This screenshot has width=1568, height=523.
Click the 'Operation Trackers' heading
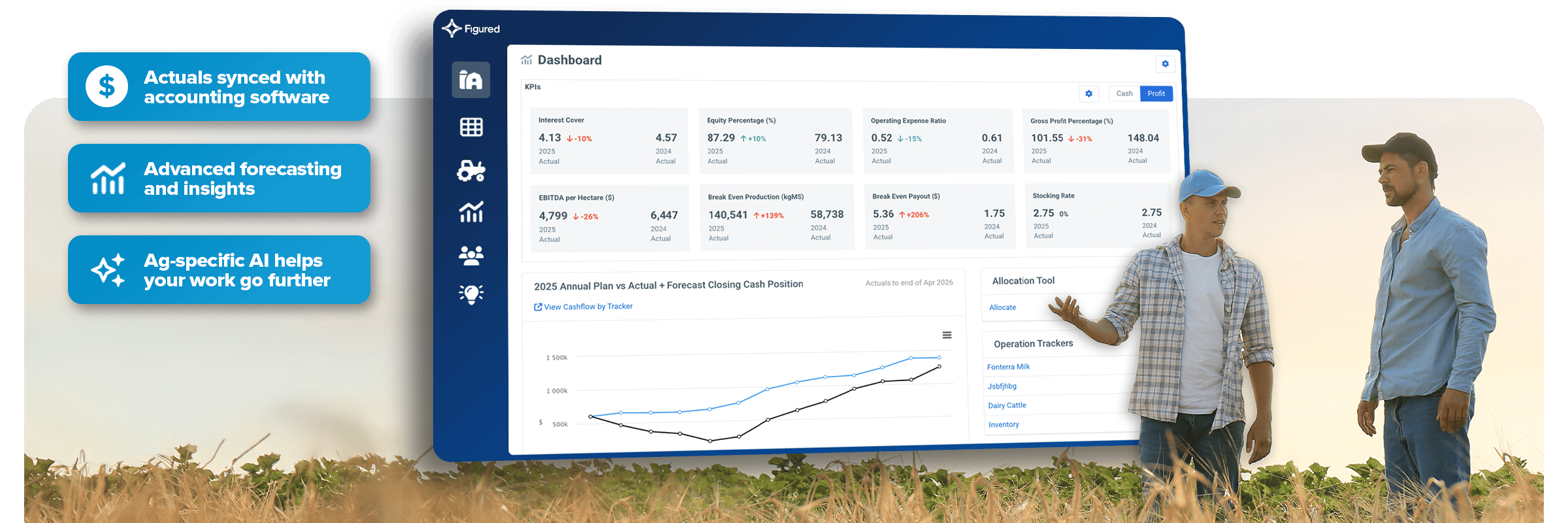tap(1033, 343)
